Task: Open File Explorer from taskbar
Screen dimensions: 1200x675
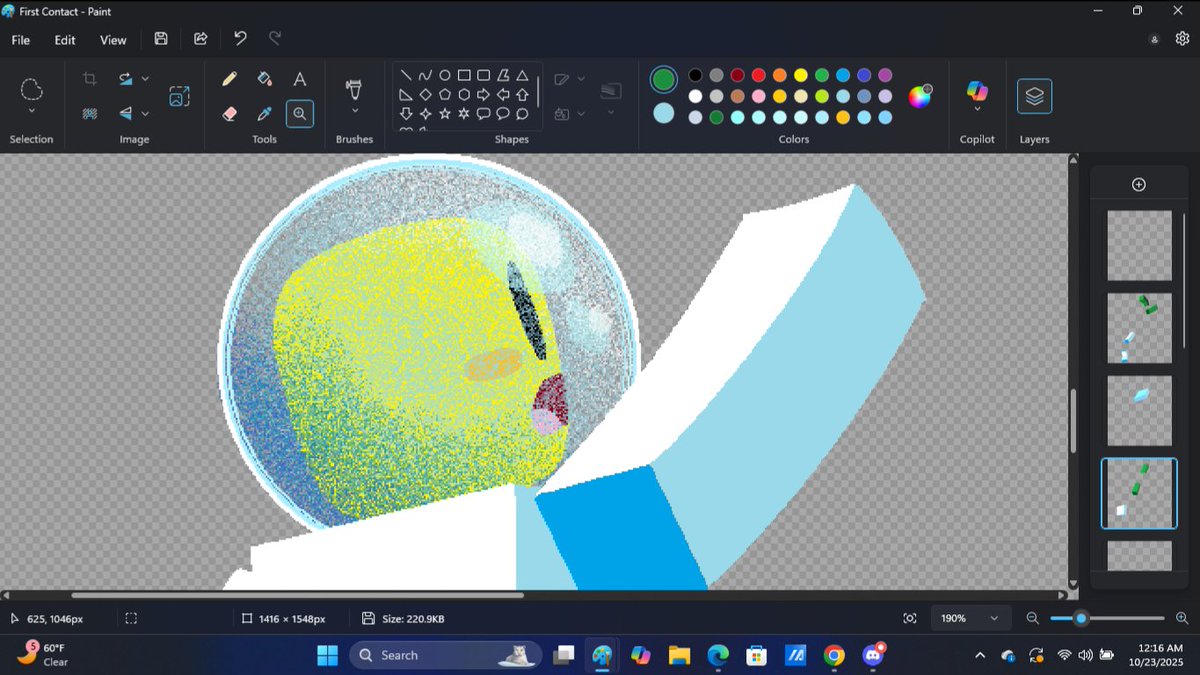Action: click(679, 655)
